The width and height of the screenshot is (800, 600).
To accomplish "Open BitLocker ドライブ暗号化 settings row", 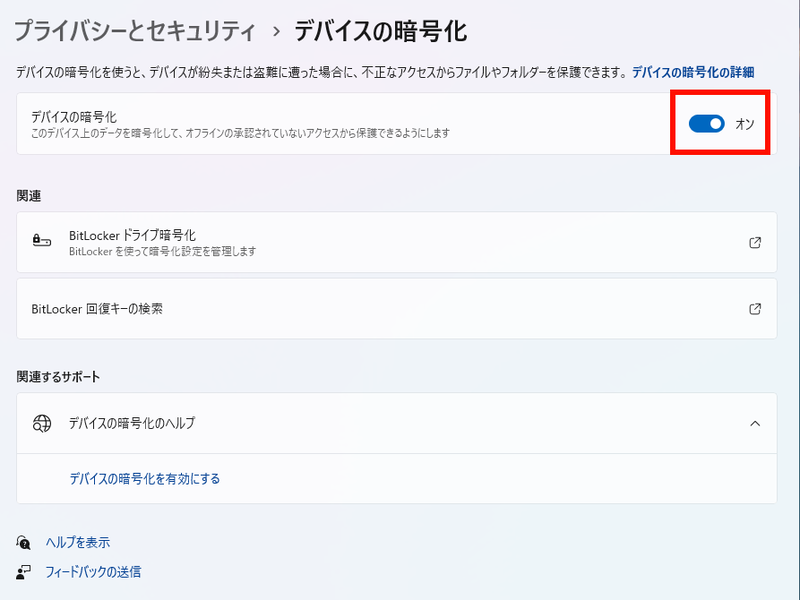I will pyautogui.click(x=396, y=242).
